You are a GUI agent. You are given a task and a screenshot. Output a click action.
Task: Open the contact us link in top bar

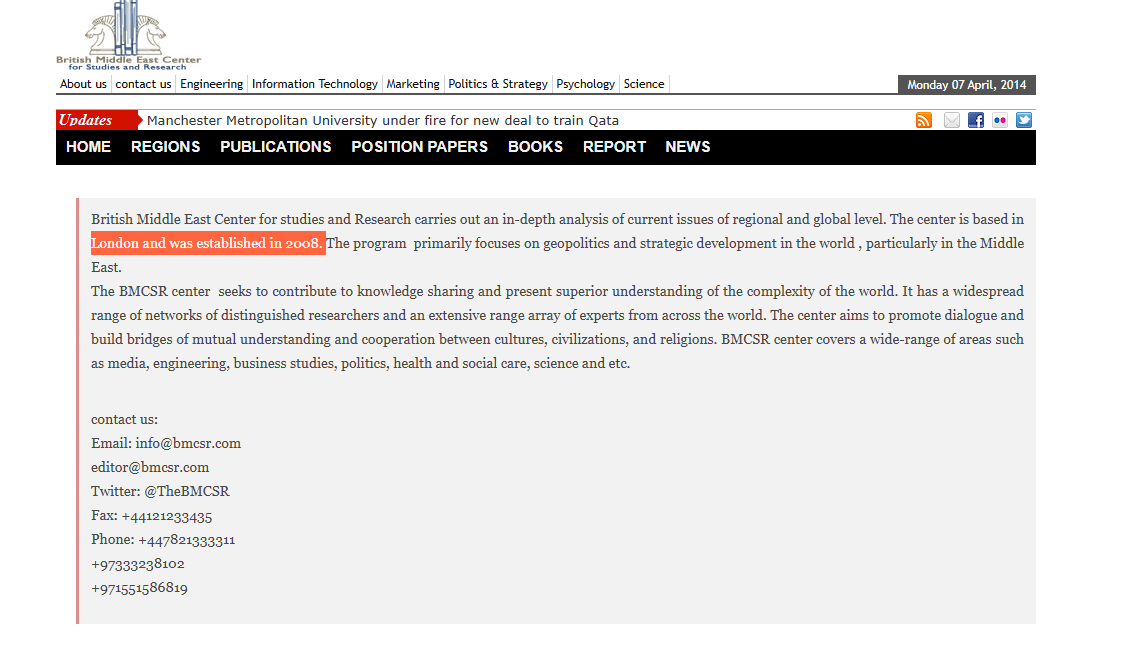pyautogui.click(x=143, y=84)
